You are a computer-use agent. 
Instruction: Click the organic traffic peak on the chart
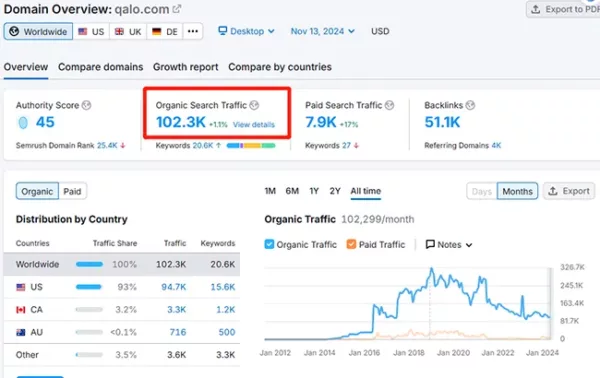432,269
